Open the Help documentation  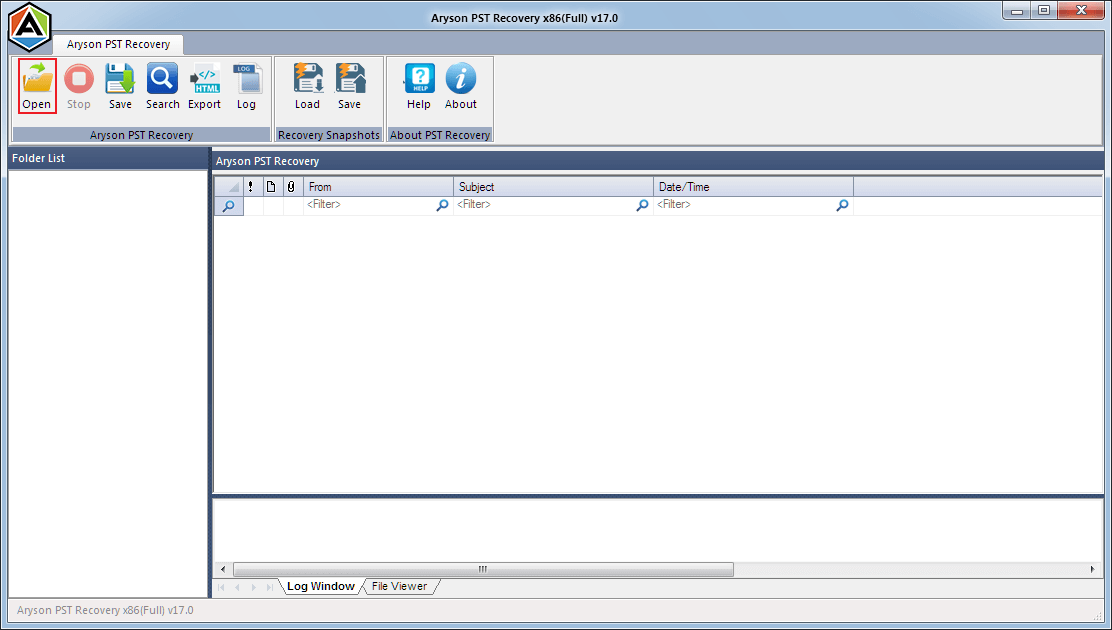coord(418,86)
